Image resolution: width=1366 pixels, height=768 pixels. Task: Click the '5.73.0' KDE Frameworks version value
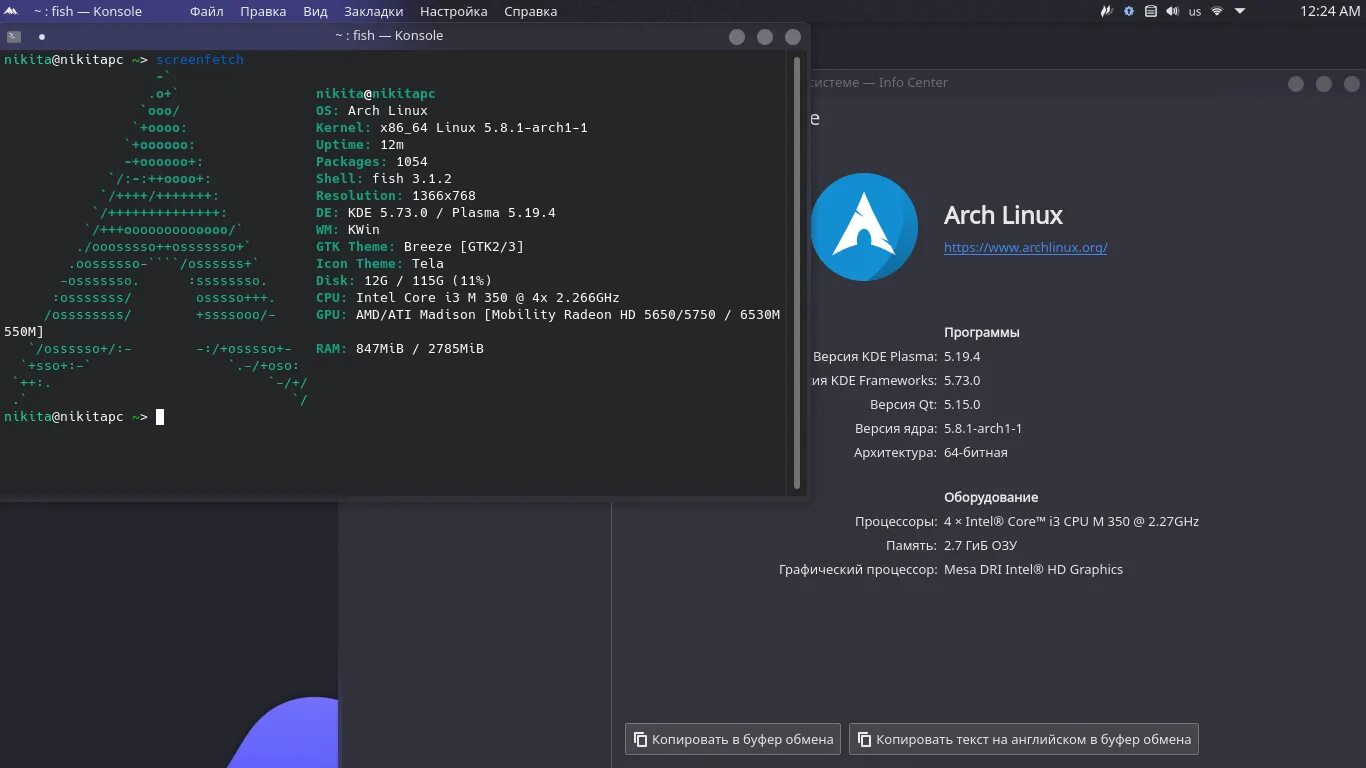click(962, 381)
